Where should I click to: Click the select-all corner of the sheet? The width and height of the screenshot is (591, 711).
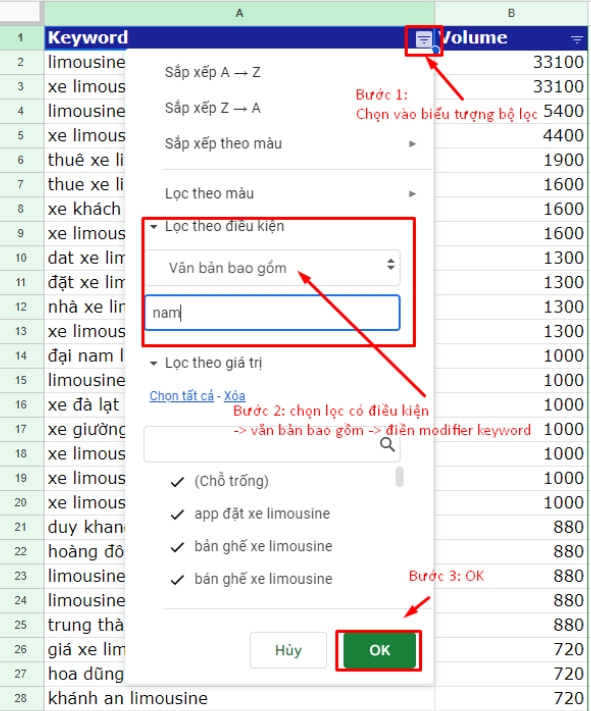(x=21, y=13)
